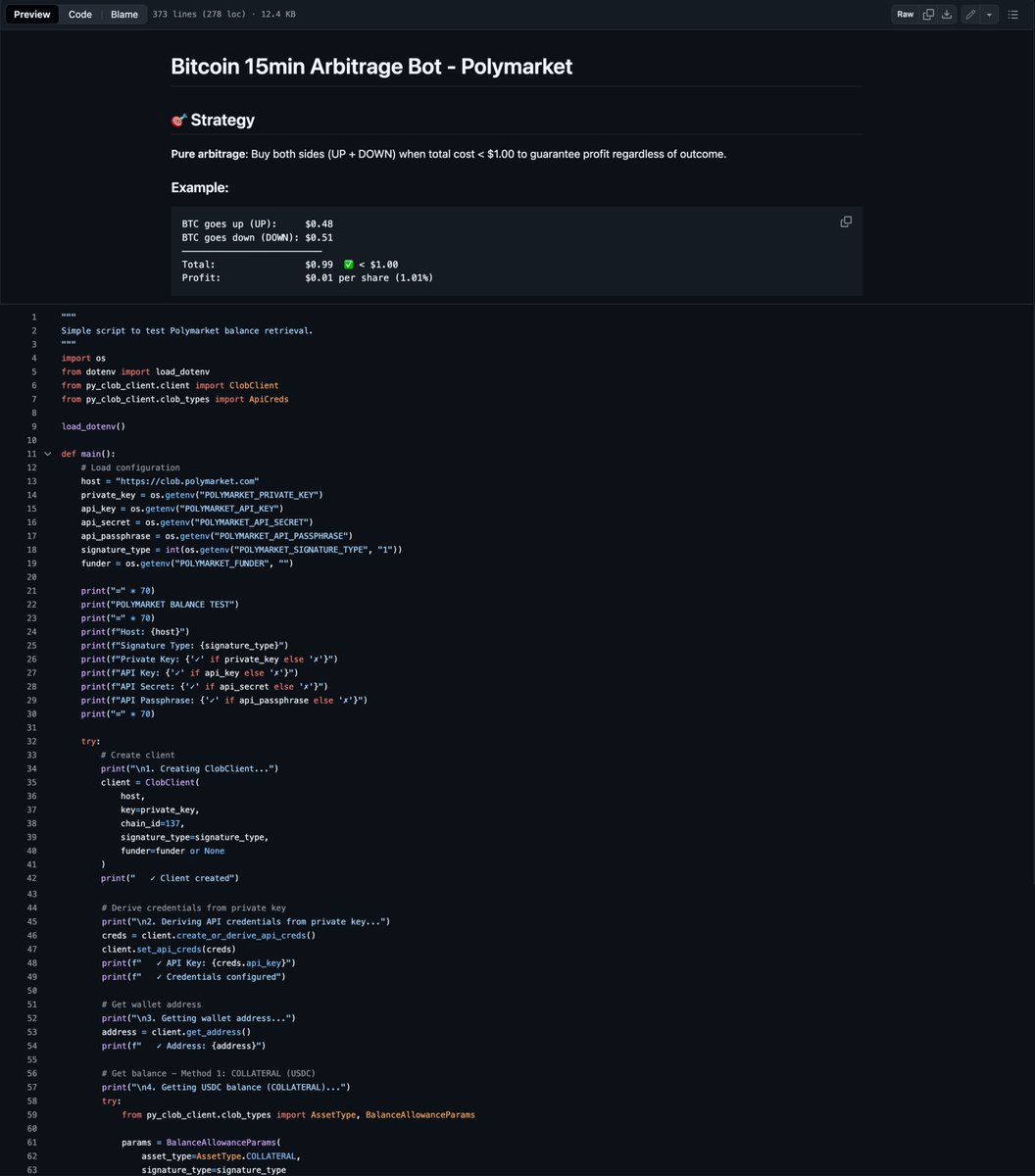Click 'asset_type=AssetType.COLLATERAL,' line

220,1155
